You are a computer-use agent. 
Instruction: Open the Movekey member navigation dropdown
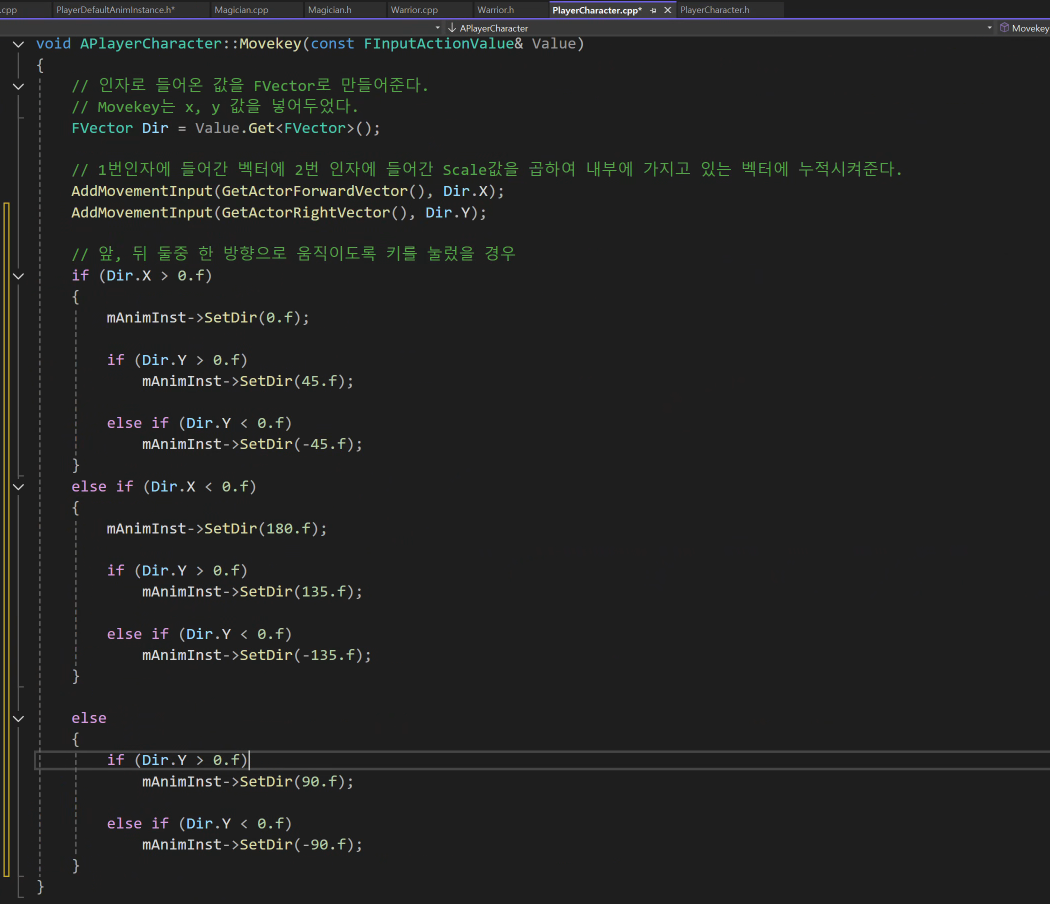click(x=1024, y=28)
